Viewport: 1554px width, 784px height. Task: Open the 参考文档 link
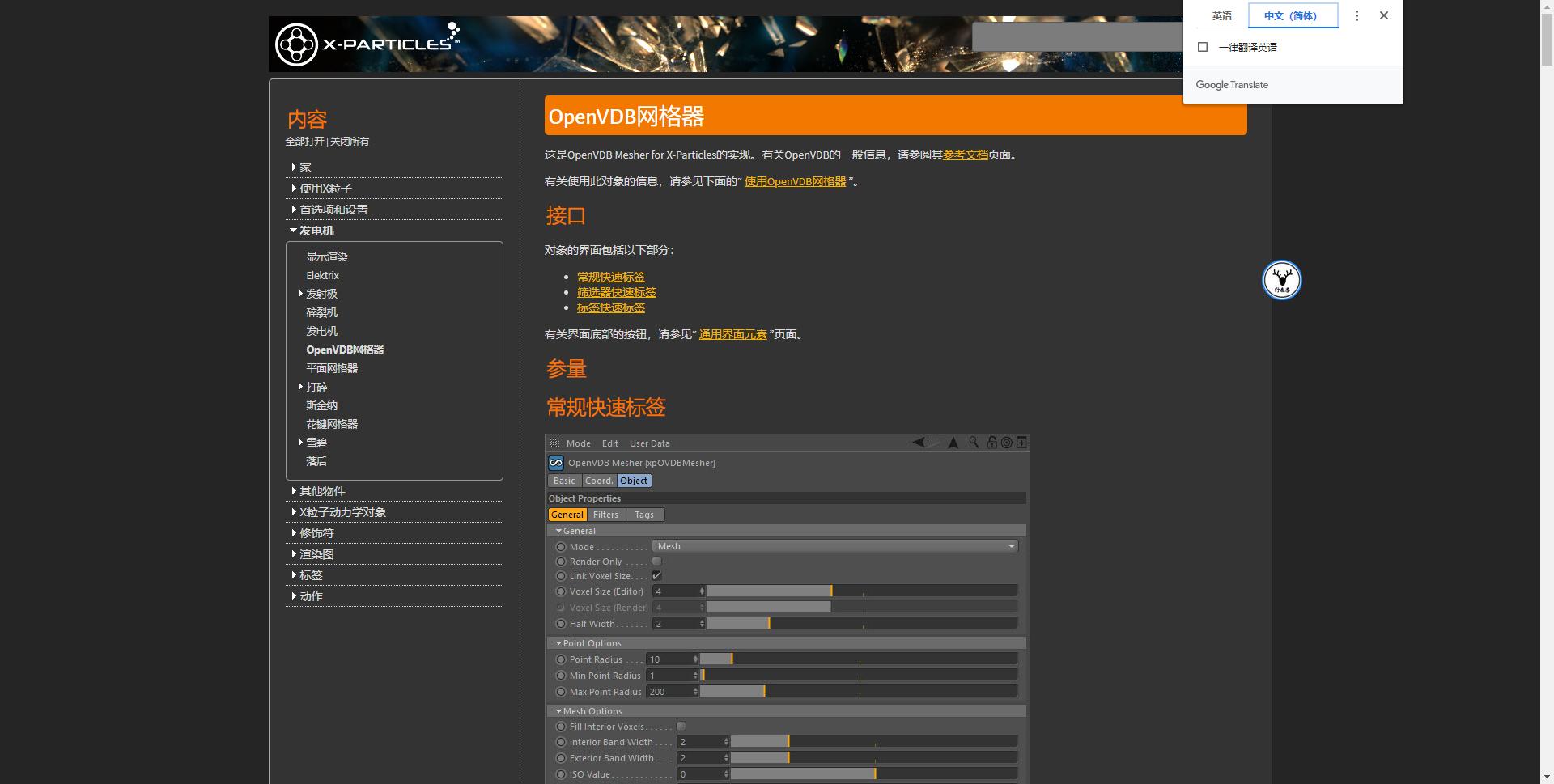click(966, 155)
